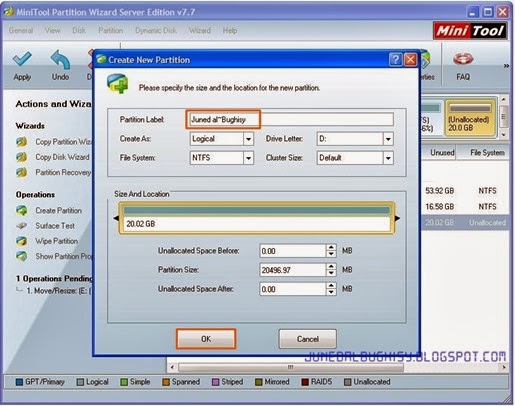This screenshot has height=406, width=515.
Task: Increase Unallocated Space After with up arrow
Action: point(331,286)
